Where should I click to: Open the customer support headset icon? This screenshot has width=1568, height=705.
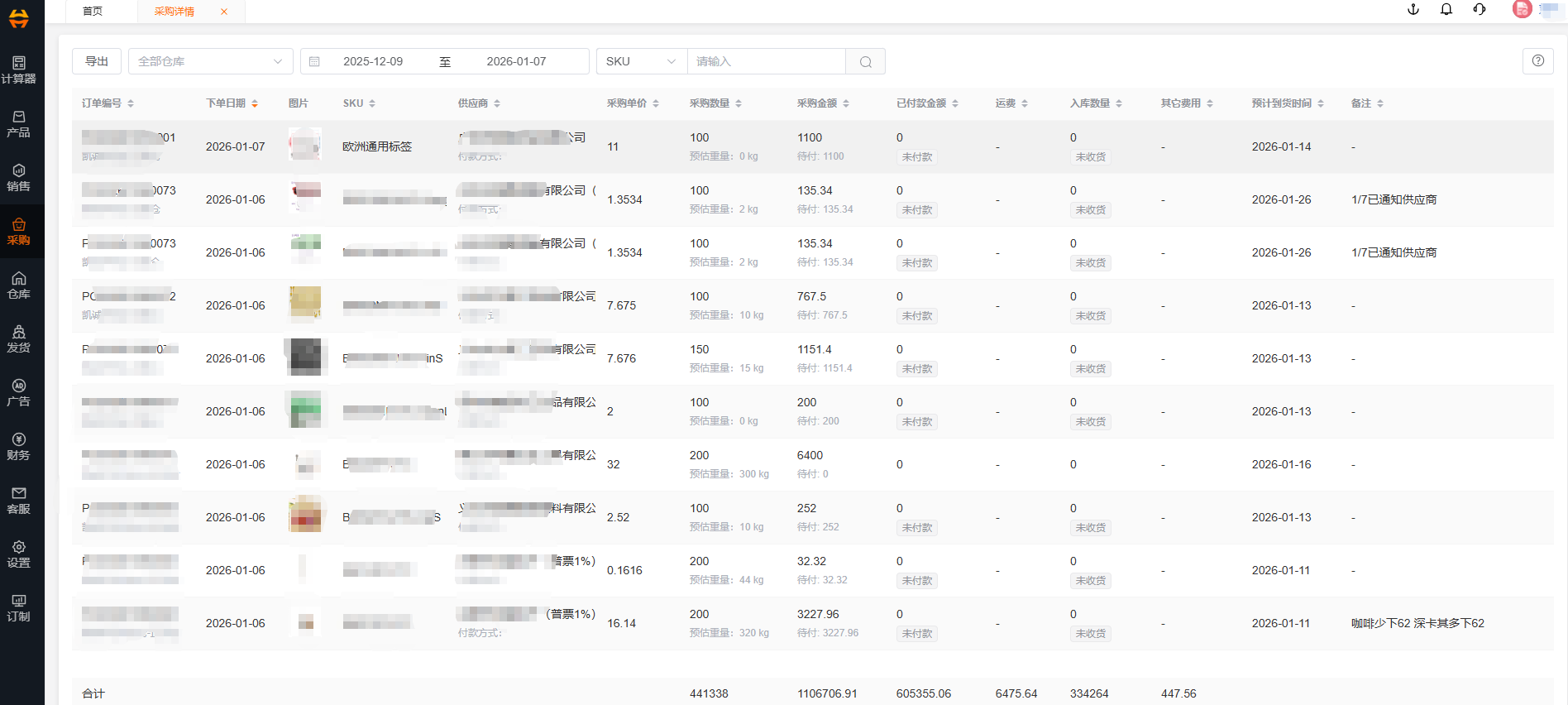[1480, 10]
